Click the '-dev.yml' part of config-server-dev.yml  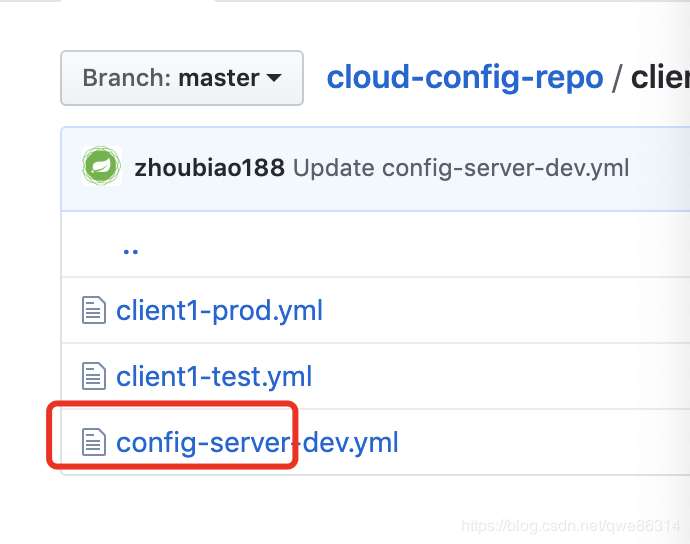[350, 441]
